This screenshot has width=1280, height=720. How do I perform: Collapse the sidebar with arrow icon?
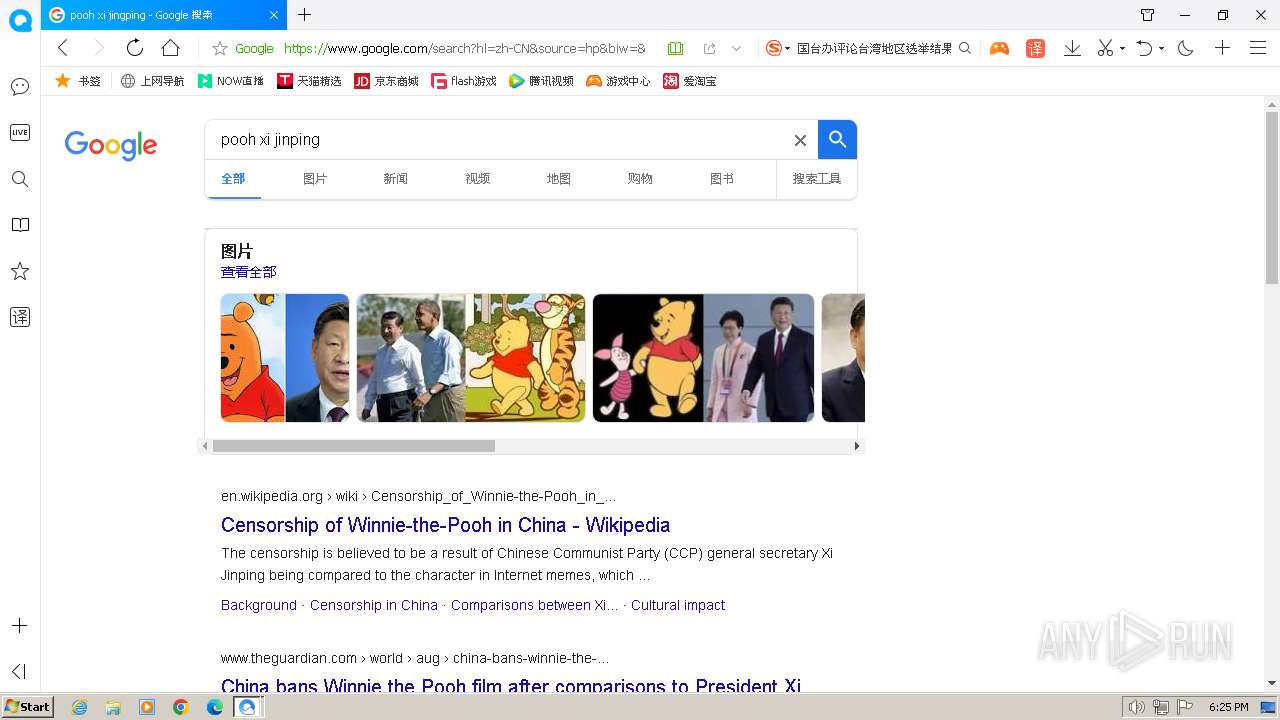[x=20, y=672]
